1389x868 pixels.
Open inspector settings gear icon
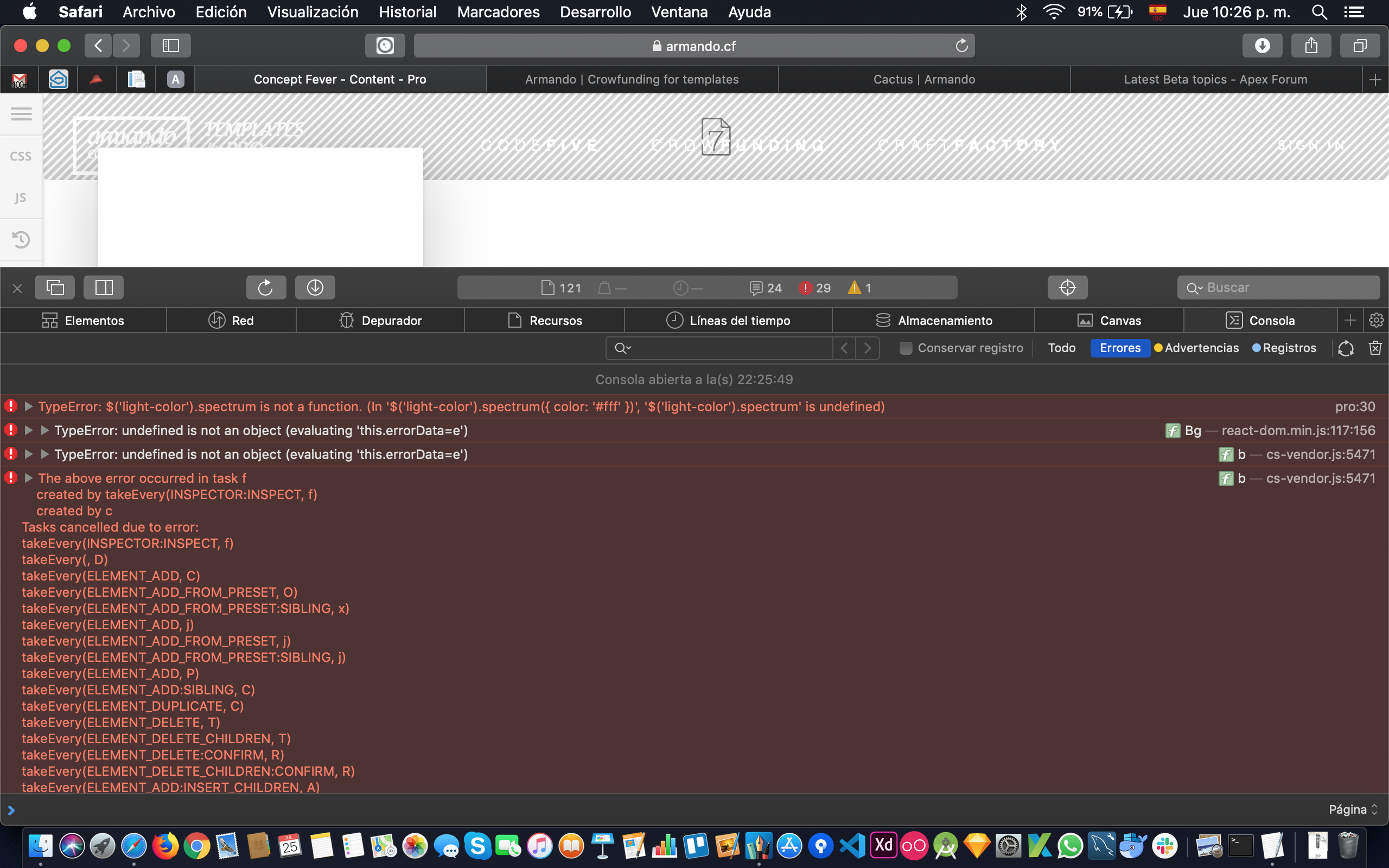click(x=1376, y=320)
